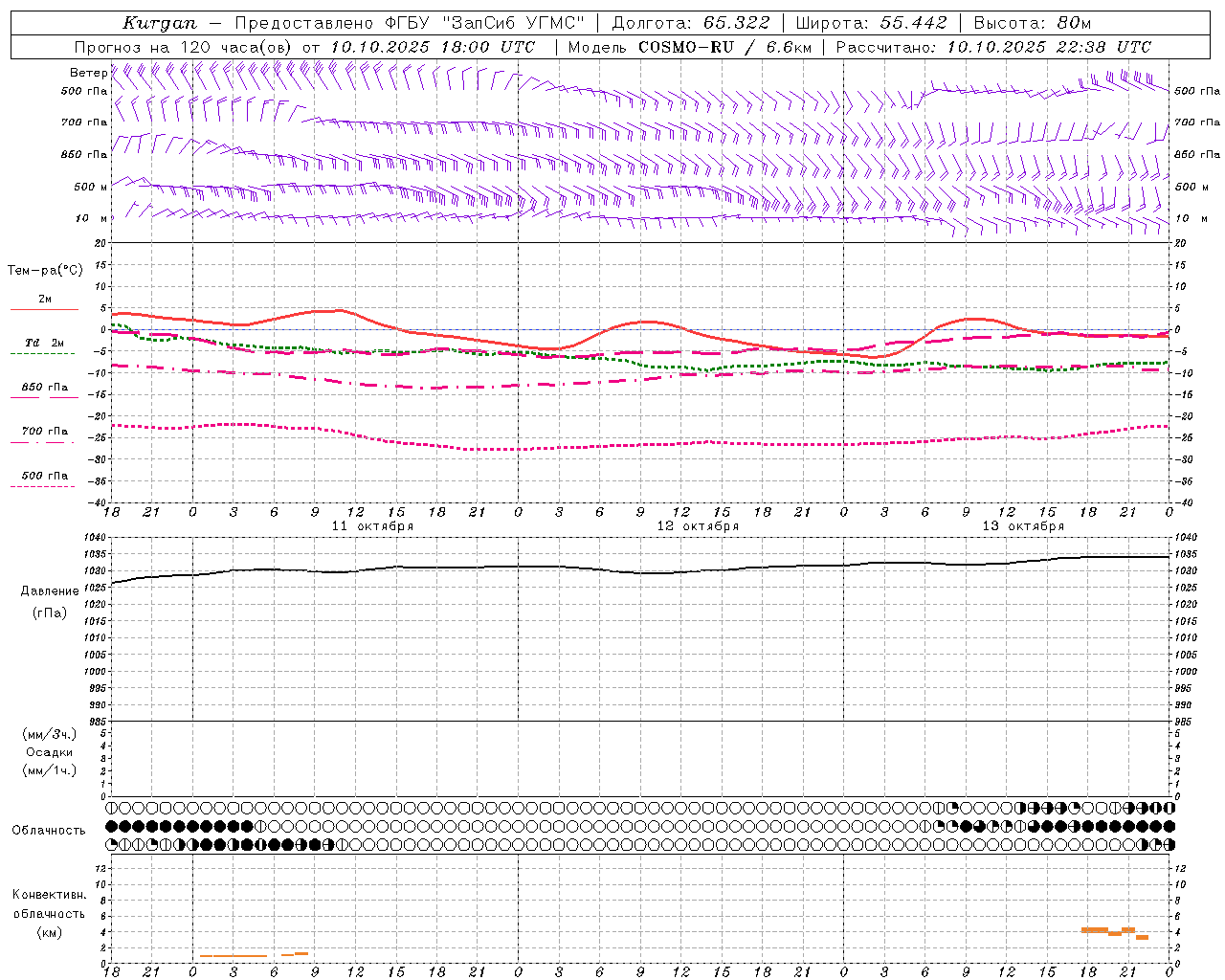Click the forecast length text Прогноз на 120 часа(ов)
The image size is (1225, 980).
(x=184, y=47)
